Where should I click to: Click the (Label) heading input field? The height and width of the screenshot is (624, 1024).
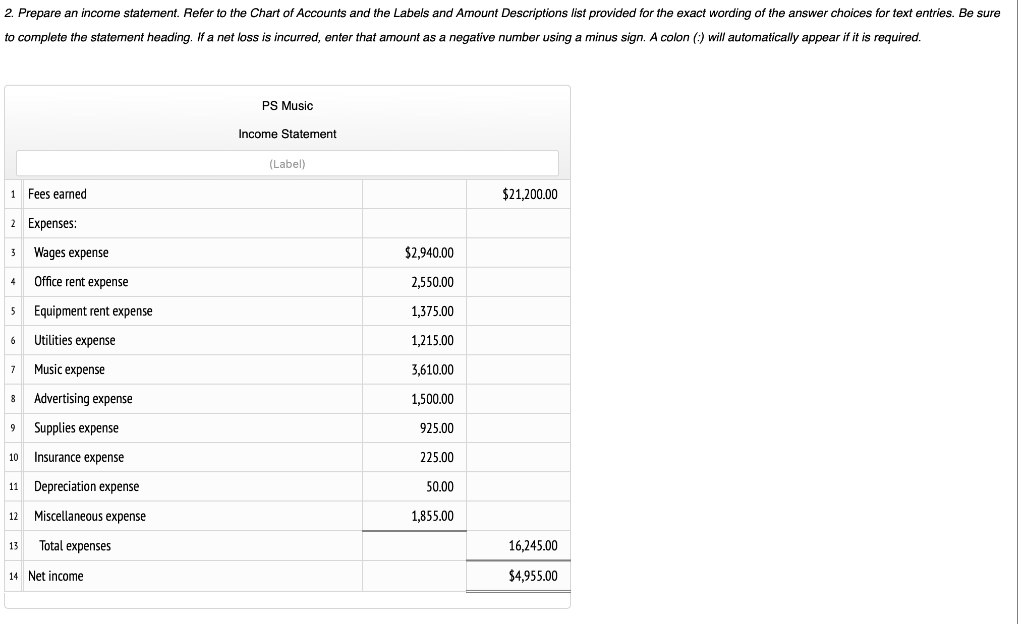(286, 163)
